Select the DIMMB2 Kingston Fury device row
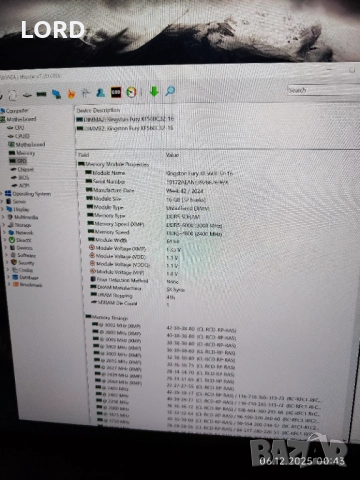The width and height of the screenshot is (360, 480). click(125, 128)
